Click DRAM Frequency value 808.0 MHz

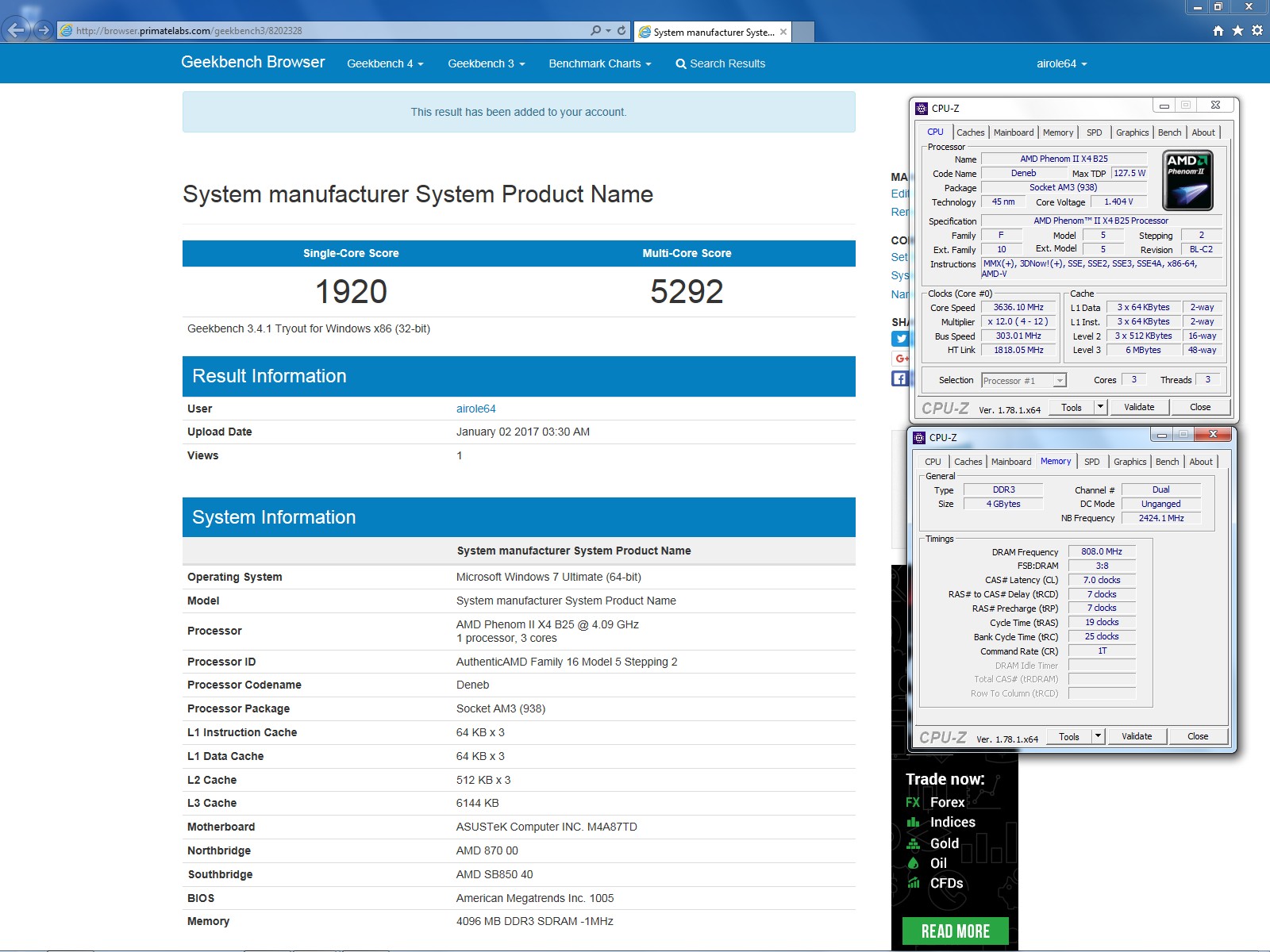click(x=1102, y=551)
